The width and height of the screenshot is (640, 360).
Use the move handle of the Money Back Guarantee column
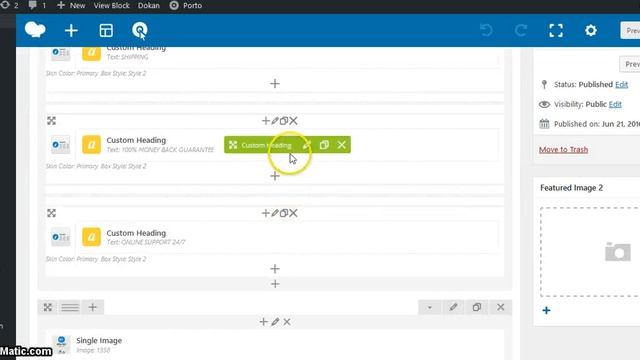coord(51,121)
